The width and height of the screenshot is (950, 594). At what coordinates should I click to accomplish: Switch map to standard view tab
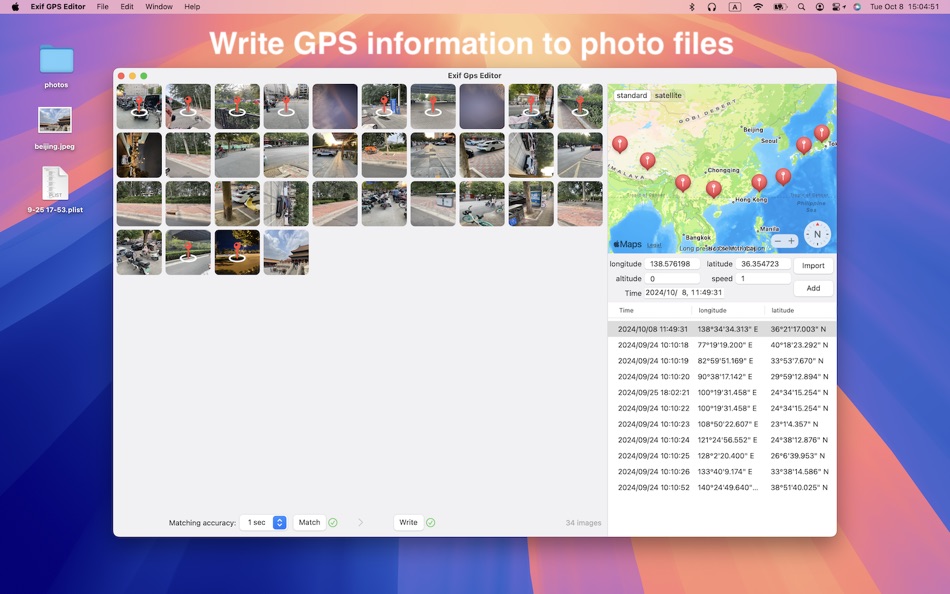tap(632, 95)
